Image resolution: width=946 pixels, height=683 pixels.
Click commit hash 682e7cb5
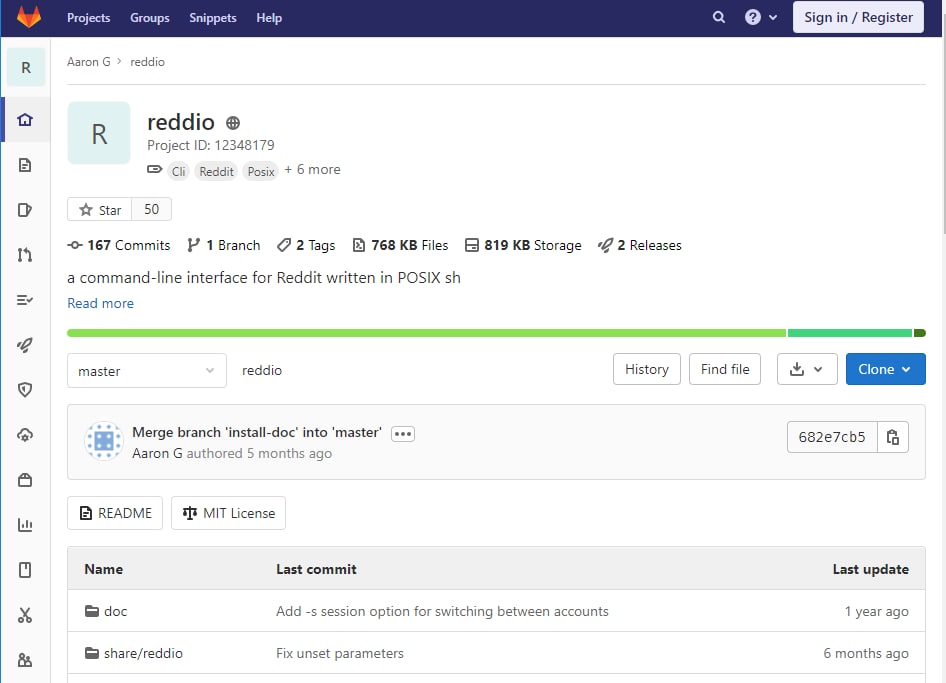[832, 437]
